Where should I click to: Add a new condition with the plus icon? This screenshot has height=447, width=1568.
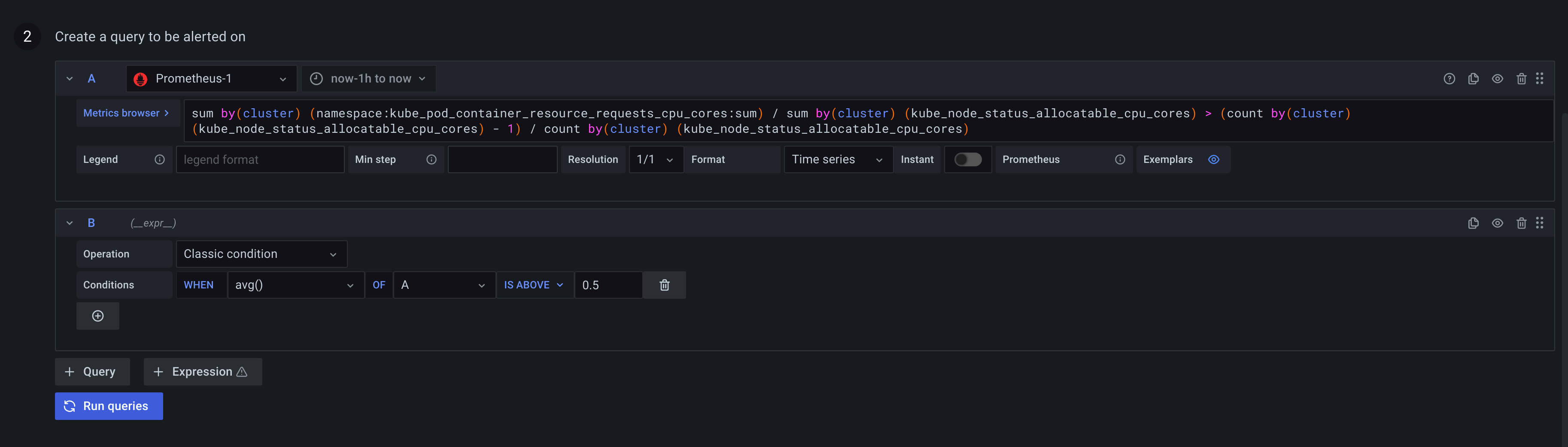[x=97, y=315]
